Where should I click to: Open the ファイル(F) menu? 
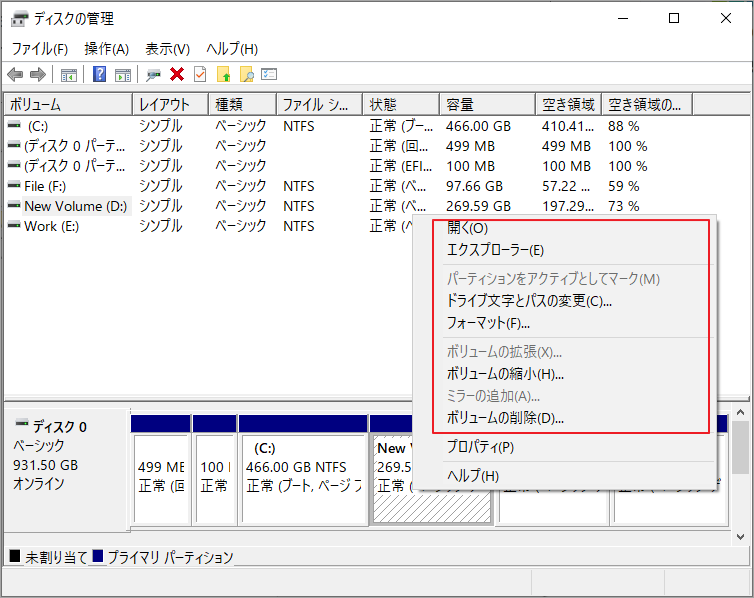(39, 49)
